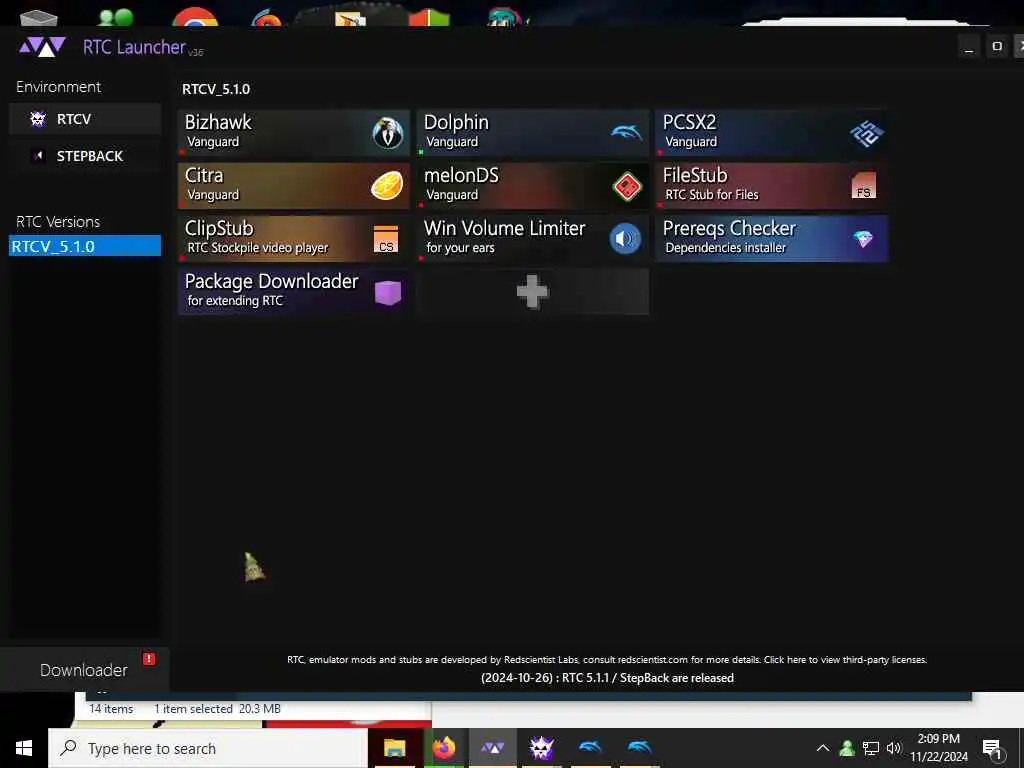Viewport: 1024px width, 768px height.
Task: Launch Bizhawk Vanguard via its eagle icon
Action: (388, 133)
